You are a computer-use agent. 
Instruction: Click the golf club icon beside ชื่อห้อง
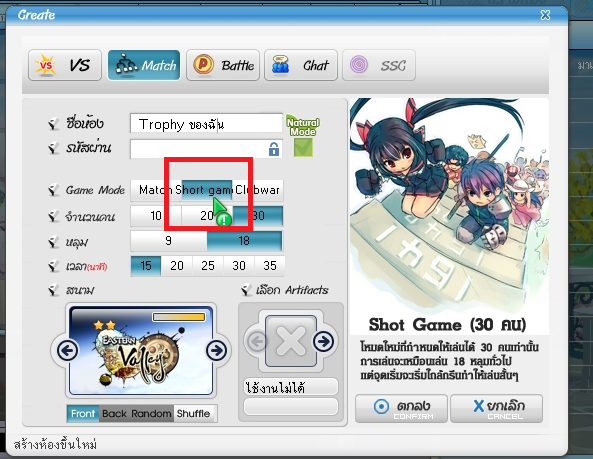point(54,123)
